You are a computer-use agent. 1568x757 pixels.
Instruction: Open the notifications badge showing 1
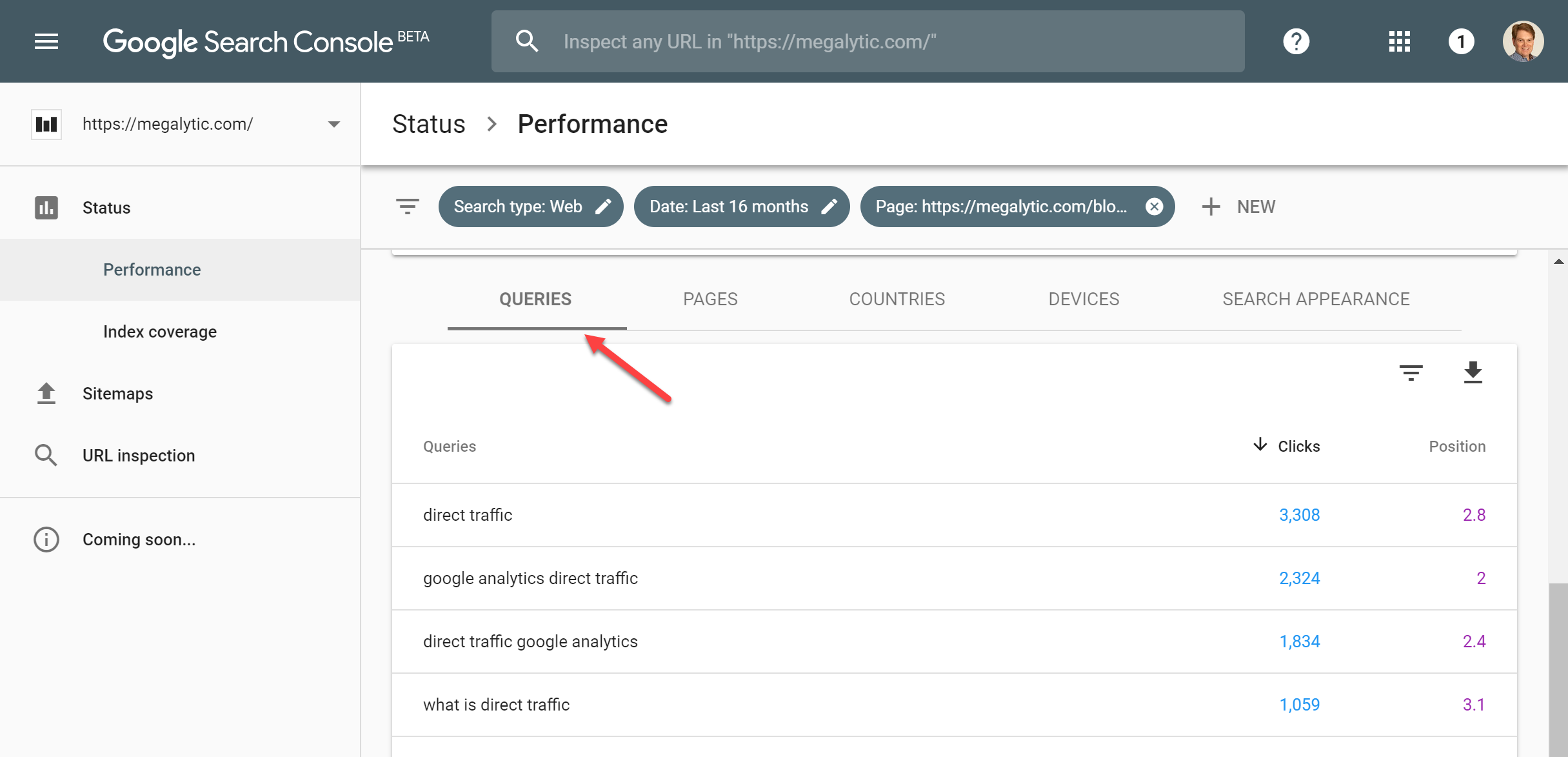[x=1461, y=42]
